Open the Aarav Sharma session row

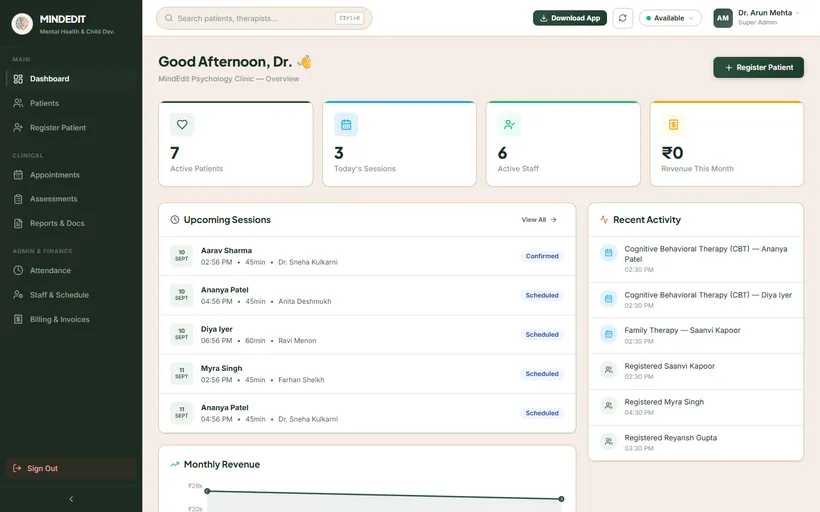(367, 256)
